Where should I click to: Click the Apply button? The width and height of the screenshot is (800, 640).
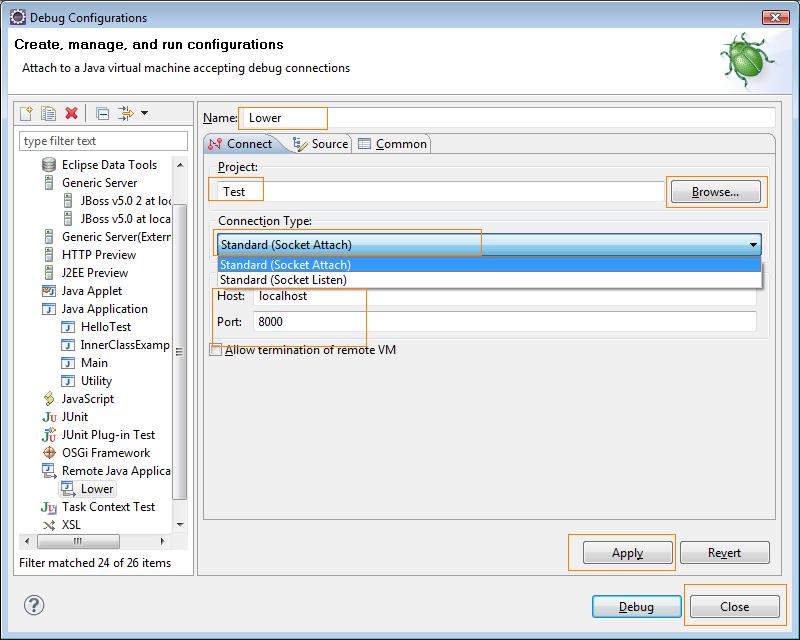(x=629, y=552)
